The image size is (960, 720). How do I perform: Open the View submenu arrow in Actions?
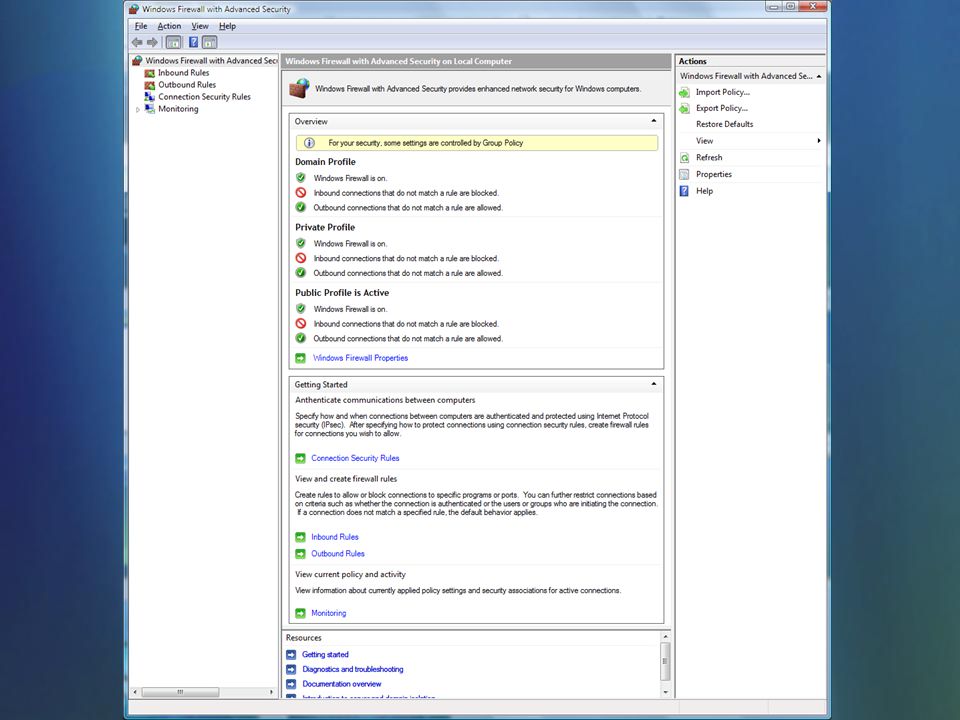819,141
